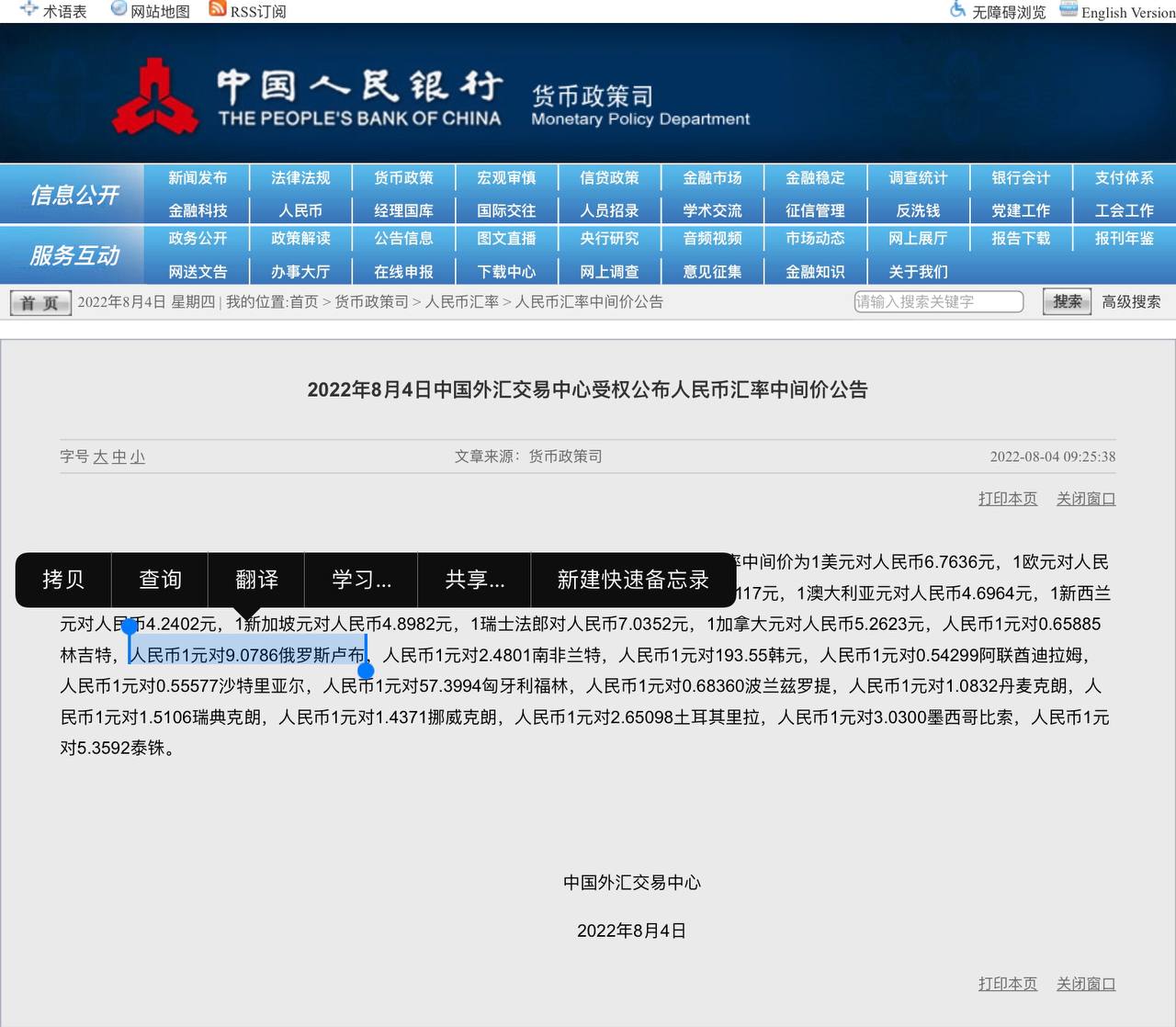Open the 金融科技 menu item
1176x1027 pixels.
click(x=198, y=210)
